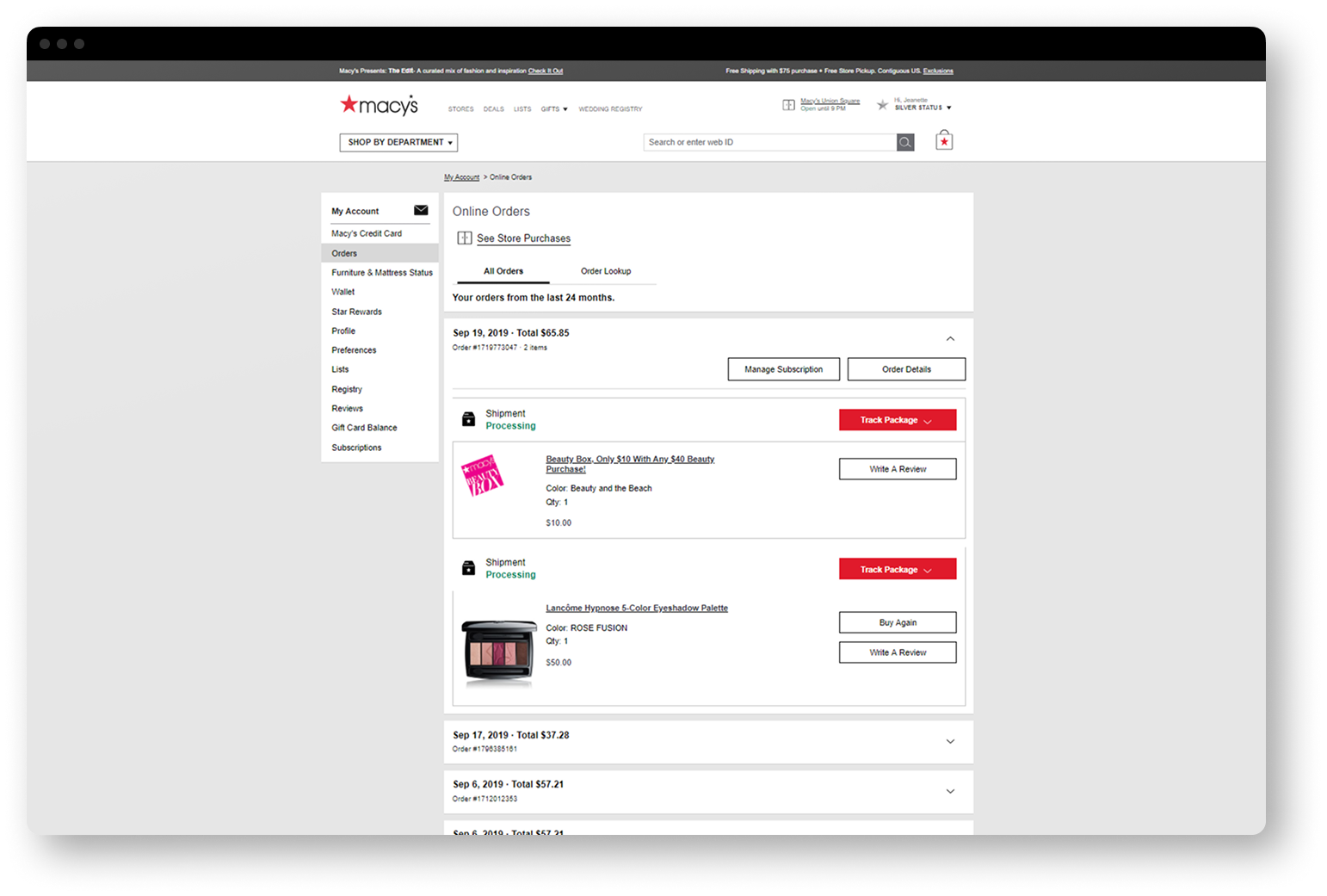Click the Macy's star logo

pos(379,105)
